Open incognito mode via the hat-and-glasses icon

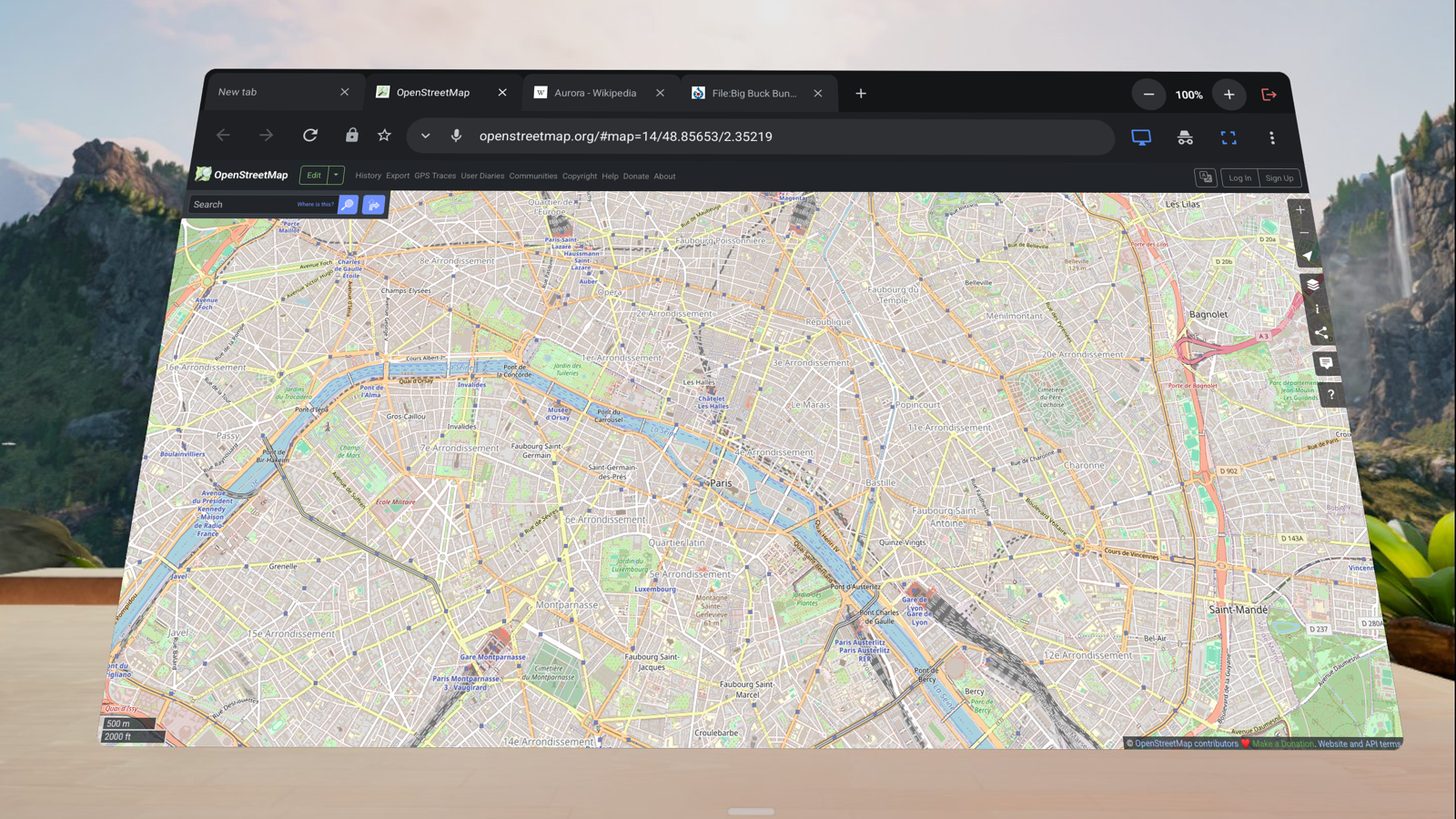[1185, 137]
